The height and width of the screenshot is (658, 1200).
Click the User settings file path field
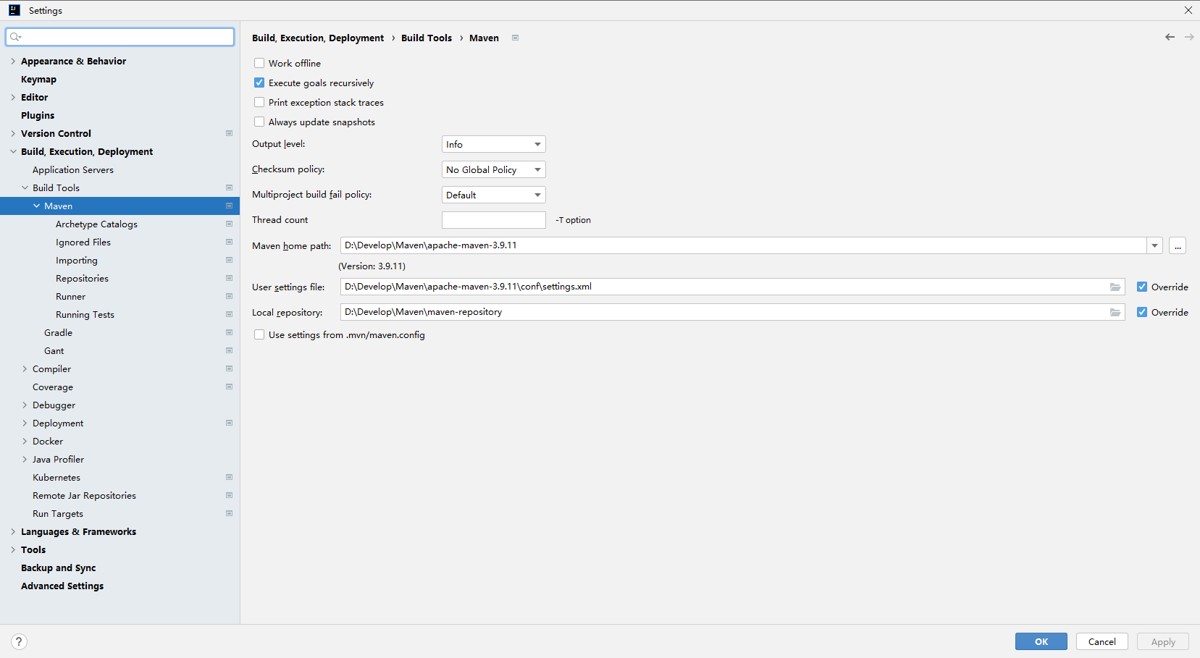coord(732,287)
